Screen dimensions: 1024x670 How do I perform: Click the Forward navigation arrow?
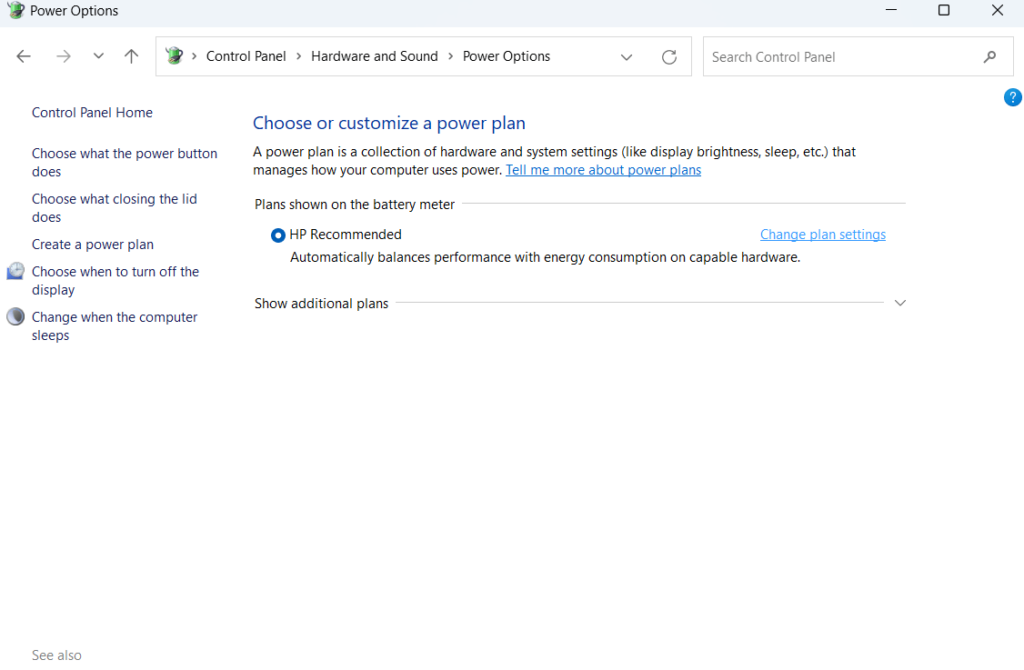64,57
